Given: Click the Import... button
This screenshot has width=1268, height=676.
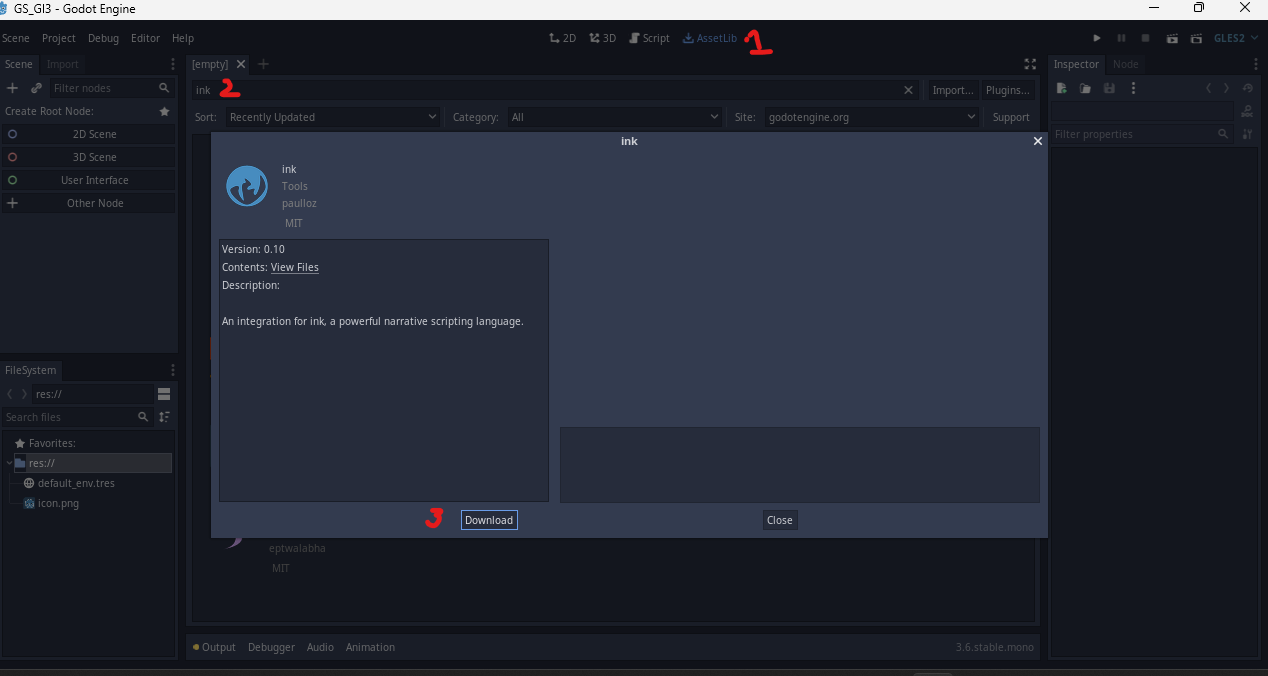Looking at the screenshot, I should pyautogui.click(x=953, y=90).
